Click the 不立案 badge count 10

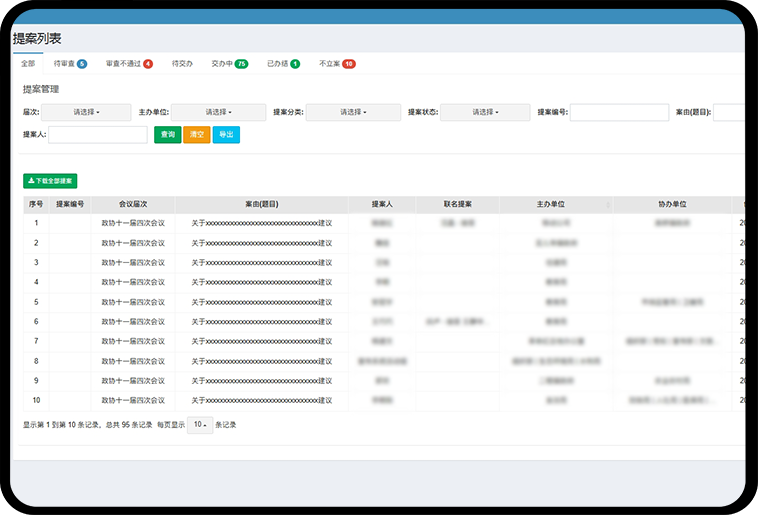(349, 64)
